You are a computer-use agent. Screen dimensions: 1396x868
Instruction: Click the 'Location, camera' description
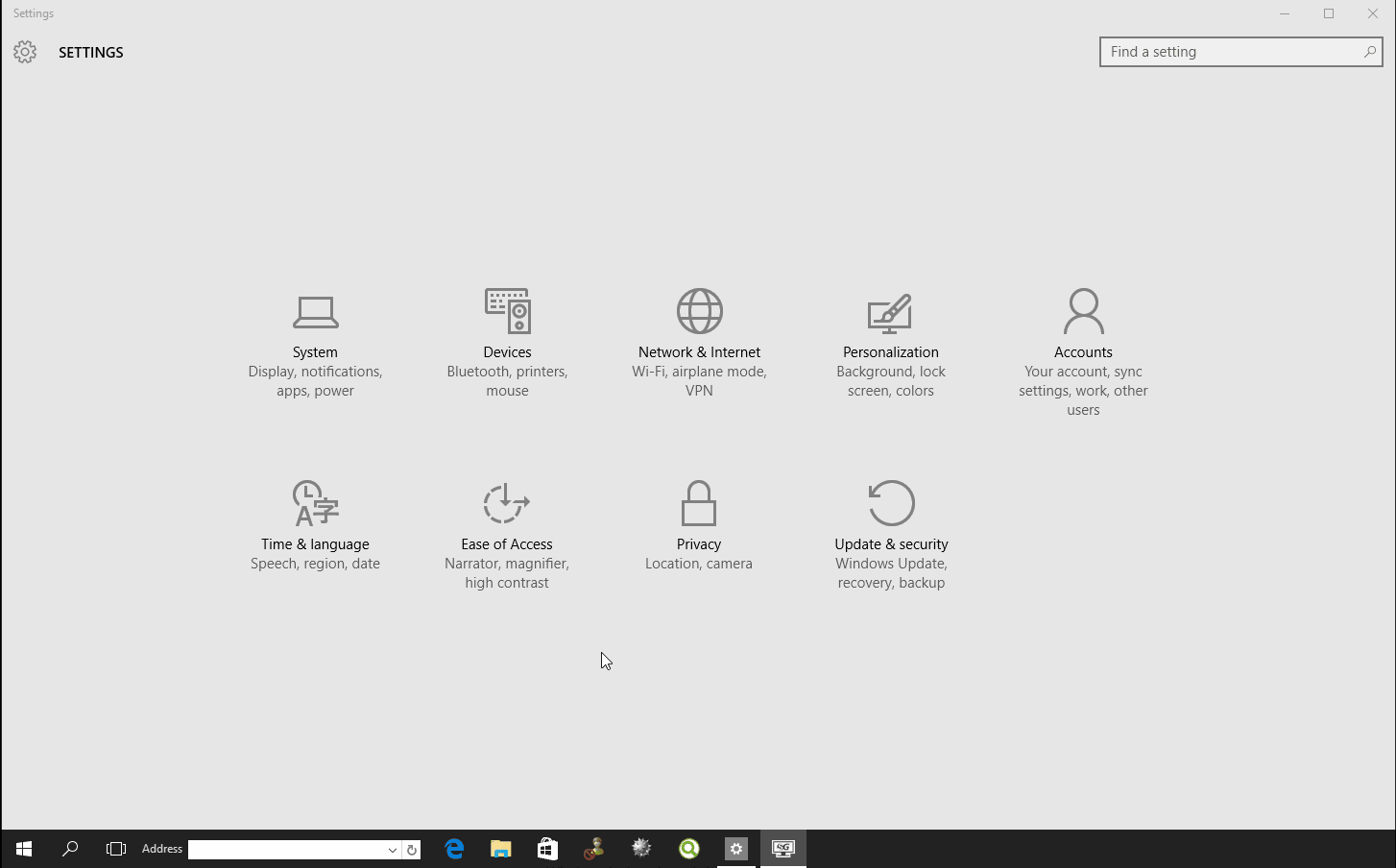coord(699,564)
